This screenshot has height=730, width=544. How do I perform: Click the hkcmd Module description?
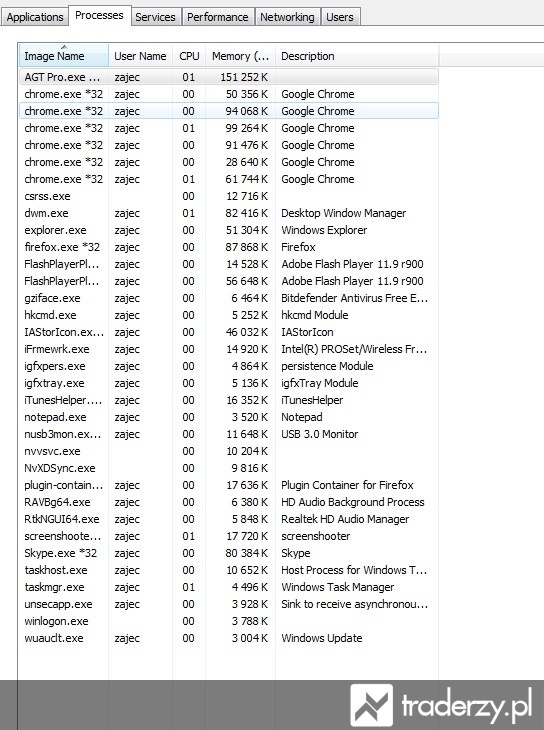pos(314,315)
